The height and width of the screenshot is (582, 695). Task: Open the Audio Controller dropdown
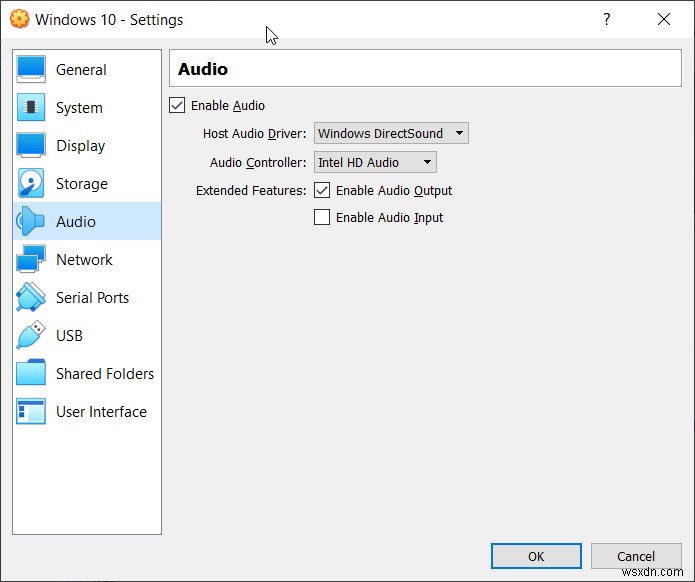click(x=375, y=162)
